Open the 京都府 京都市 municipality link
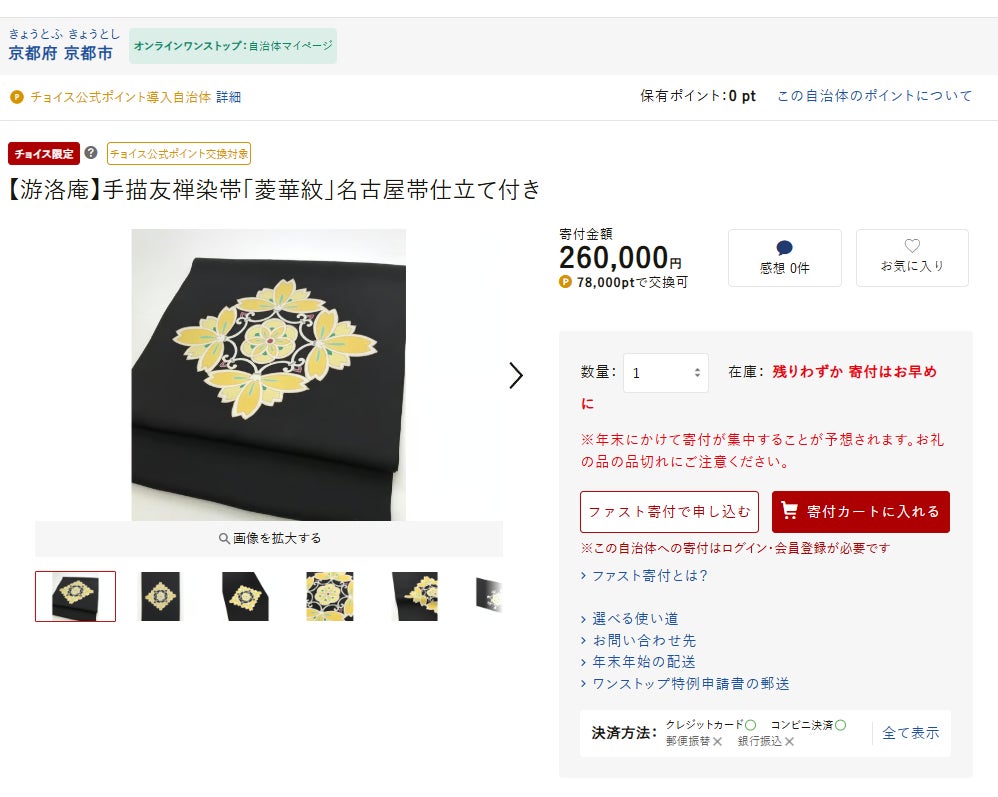The width and height of the screenshot is (998, 797). click(x=60, y=53)
